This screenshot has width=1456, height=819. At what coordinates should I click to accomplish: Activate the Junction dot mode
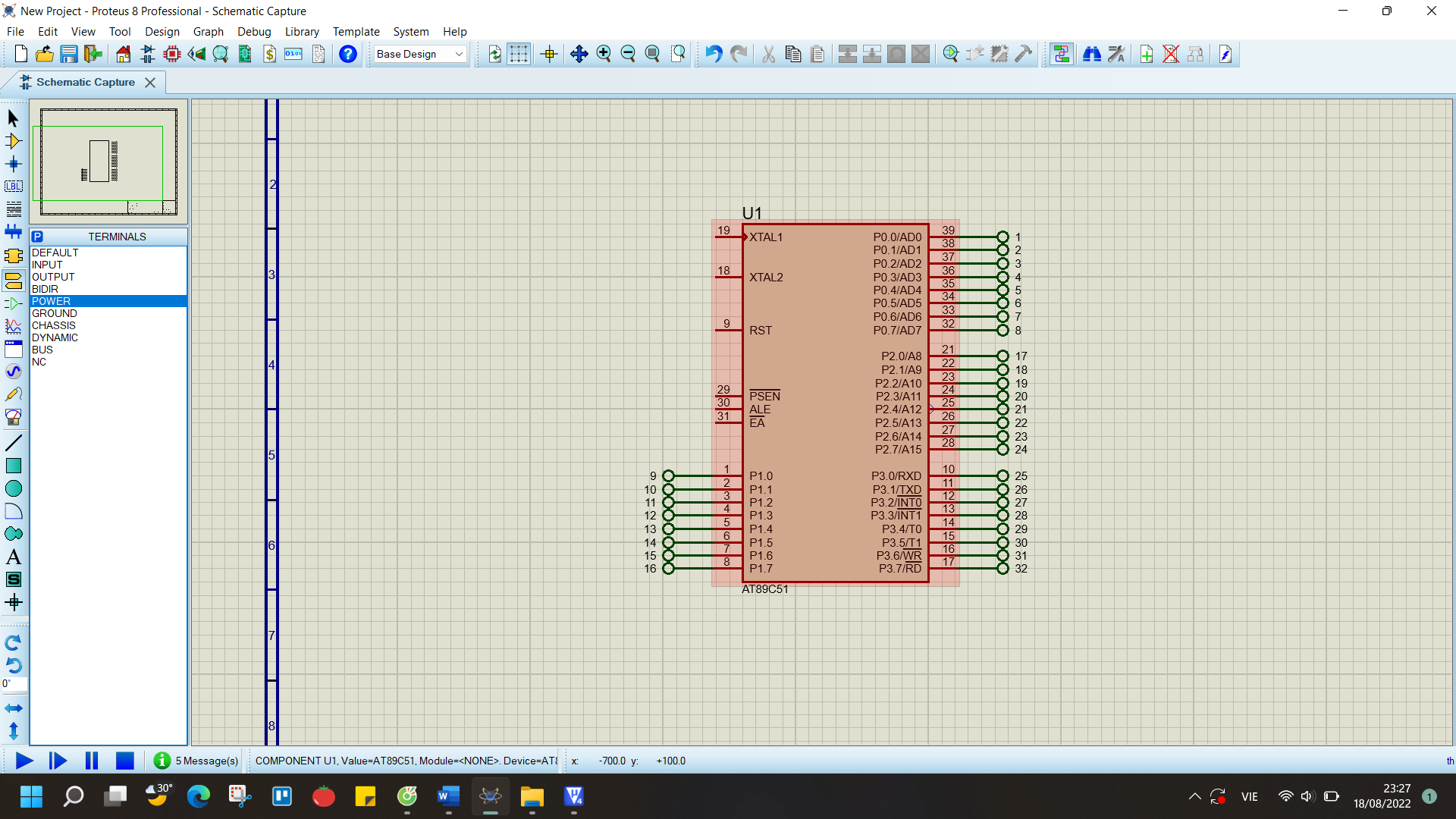pyautogui.click(x=13, y=164)
